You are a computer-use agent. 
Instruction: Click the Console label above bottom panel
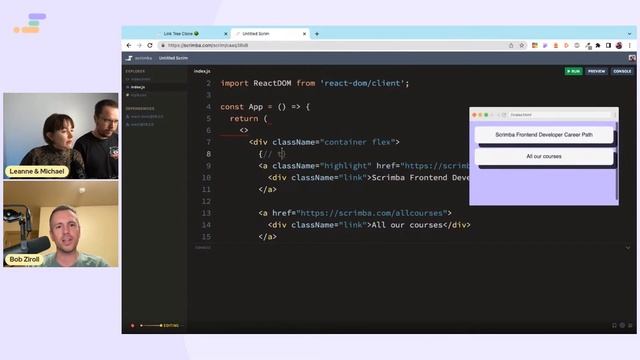203,248
